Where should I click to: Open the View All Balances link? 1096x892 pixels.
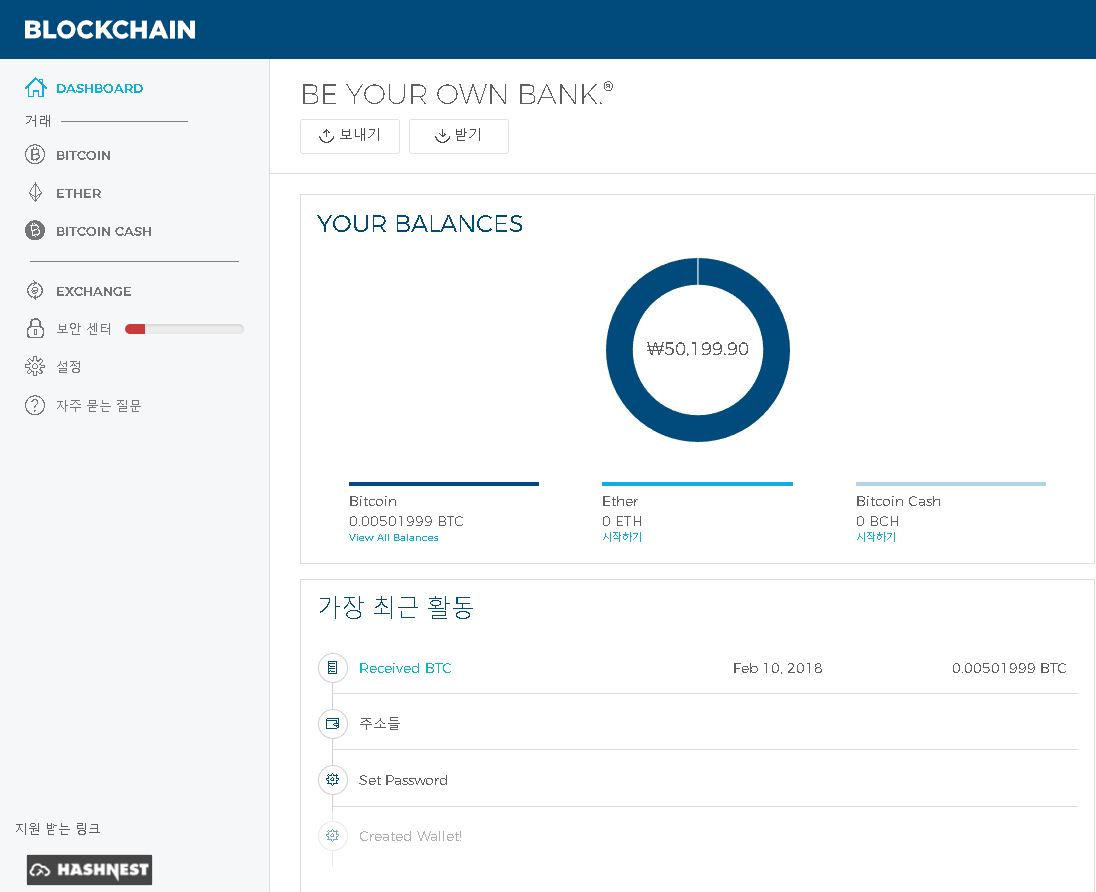pos(393,538)
